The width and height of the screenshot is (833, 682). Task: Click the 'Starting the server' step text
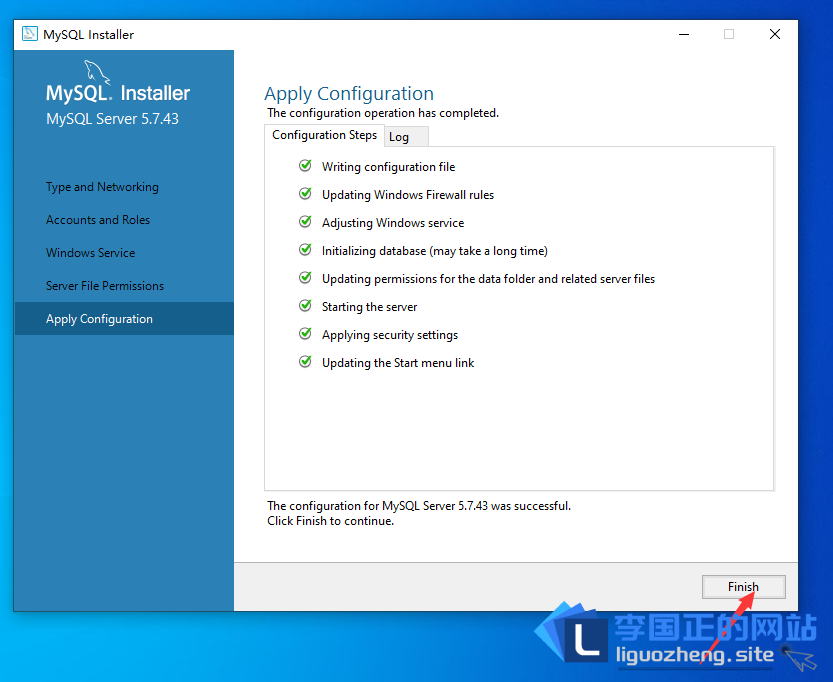click(370, 307)
